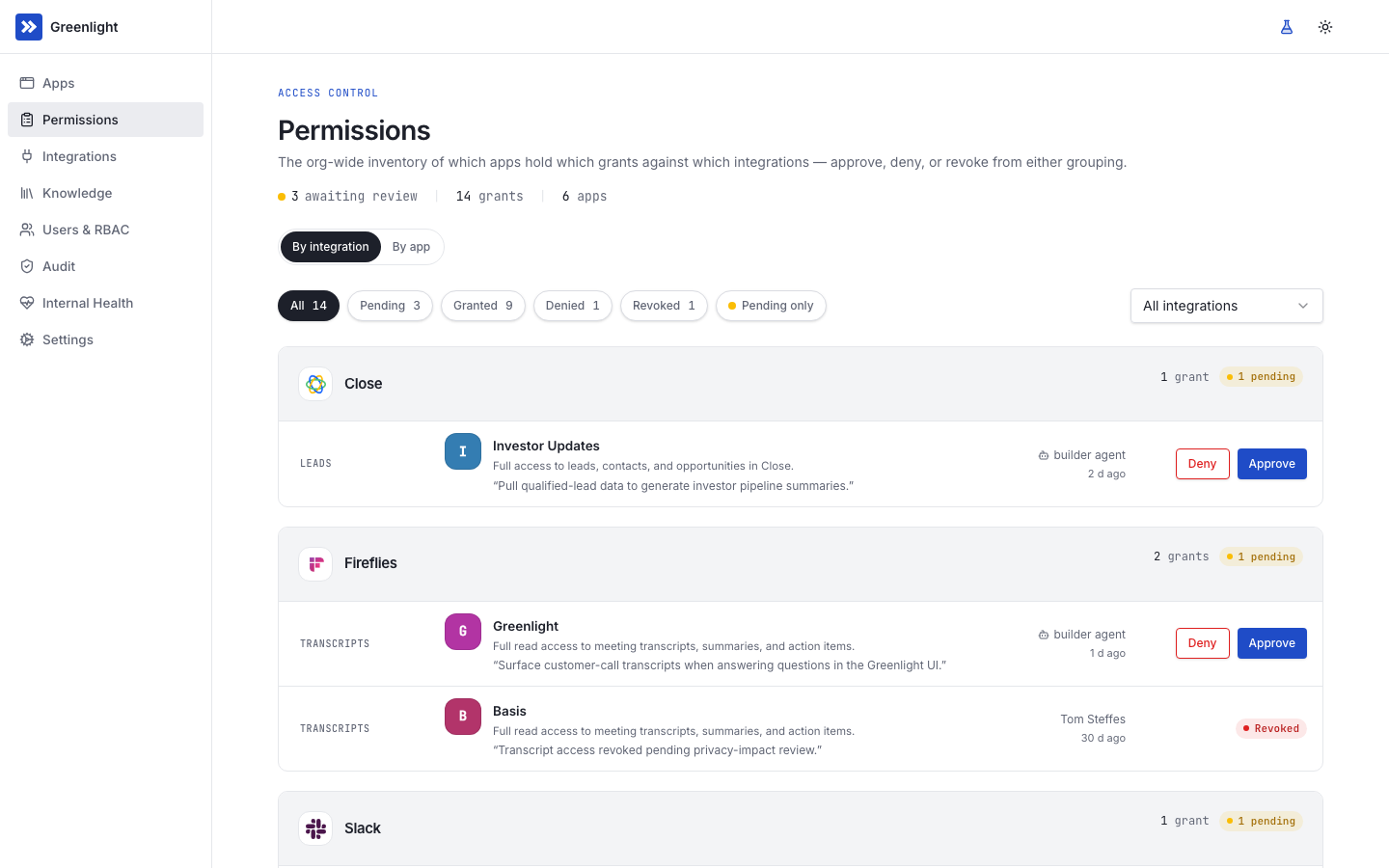Click the Audit shield icon
The image size is (1389, 868).
(27, 266)
